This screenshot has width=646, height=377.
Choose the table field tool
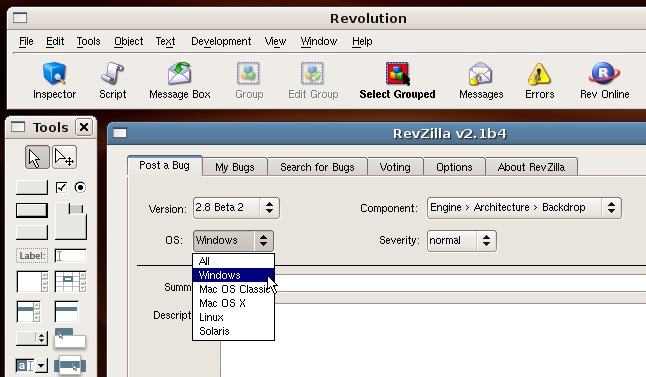click(x=71, y=281)
